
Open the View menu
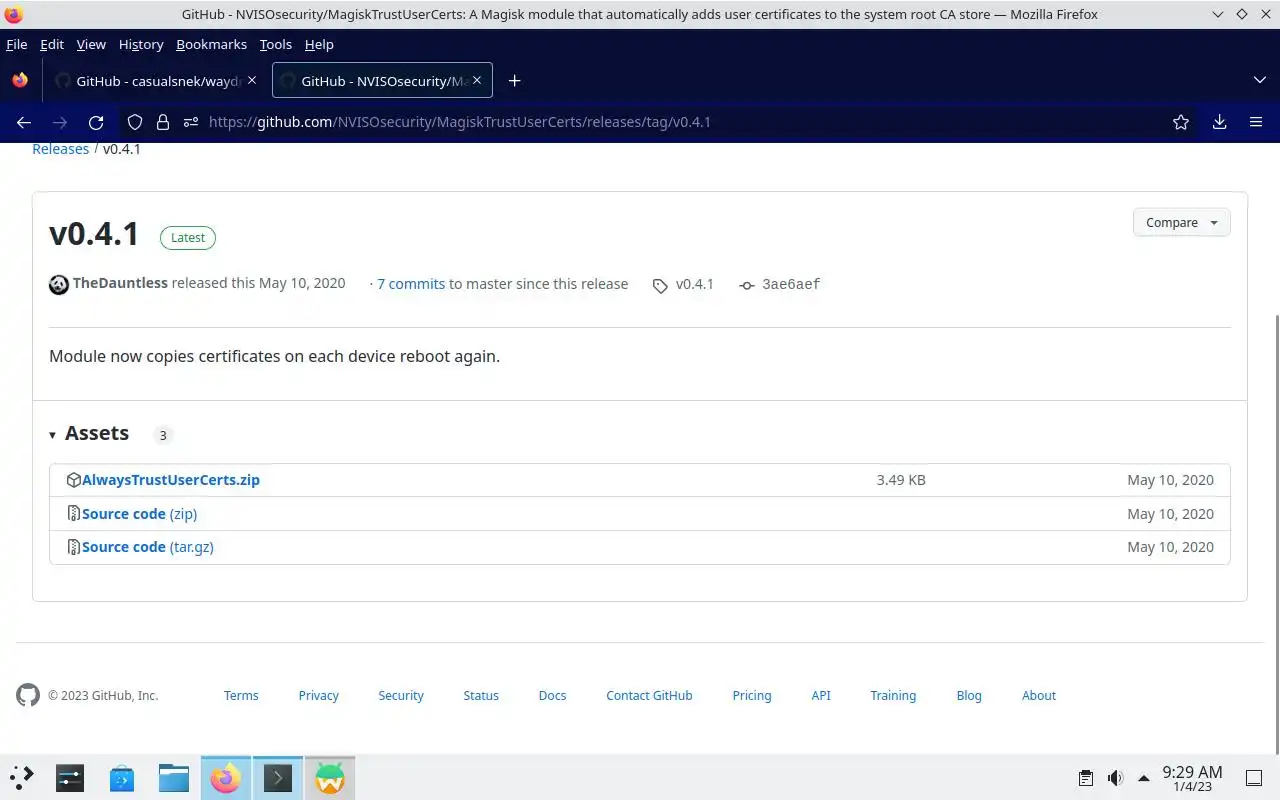(x=91, y=44)
